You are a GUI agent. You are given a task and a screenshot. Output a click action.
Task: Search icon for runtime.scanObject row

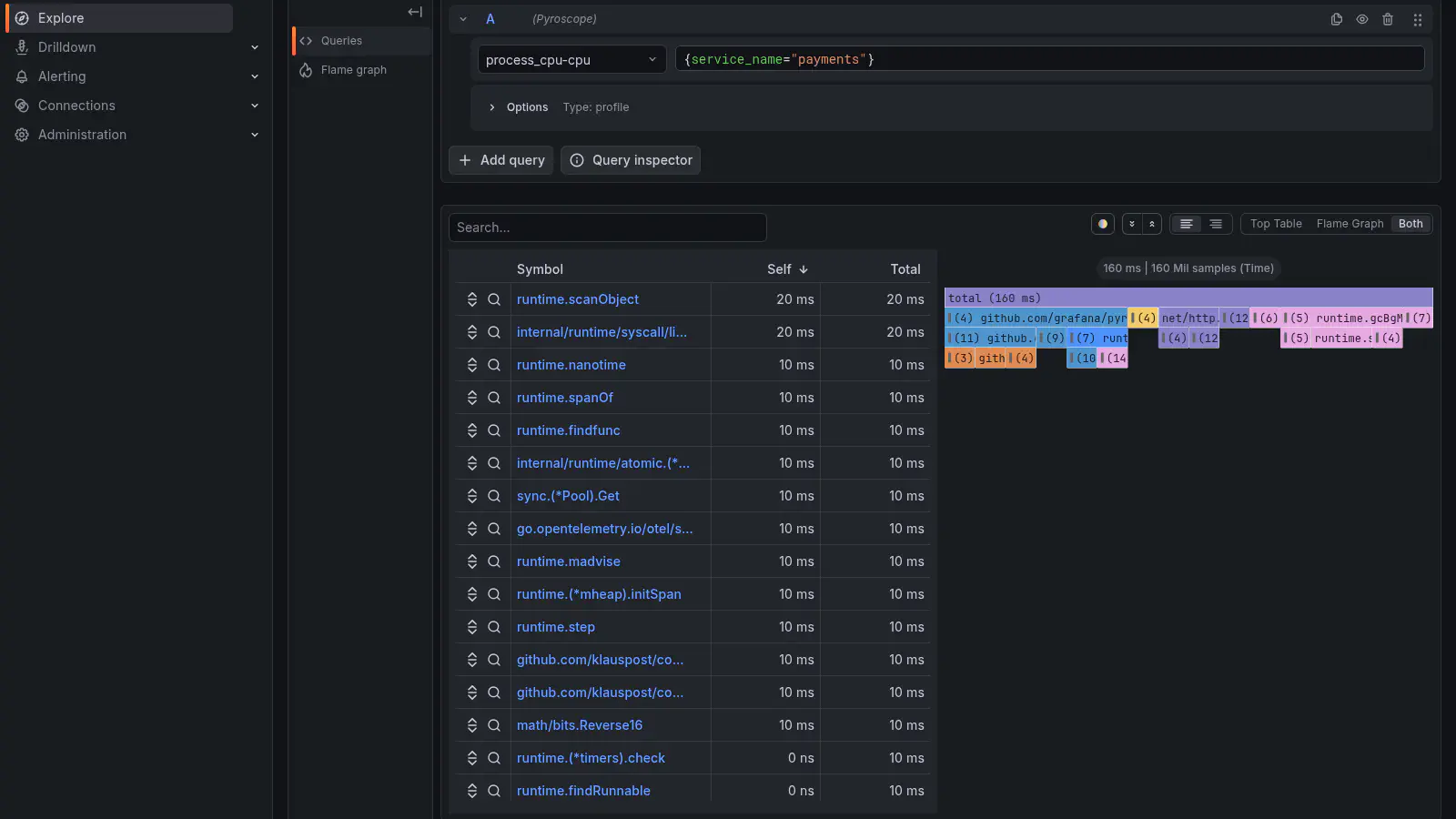[494, 299]
